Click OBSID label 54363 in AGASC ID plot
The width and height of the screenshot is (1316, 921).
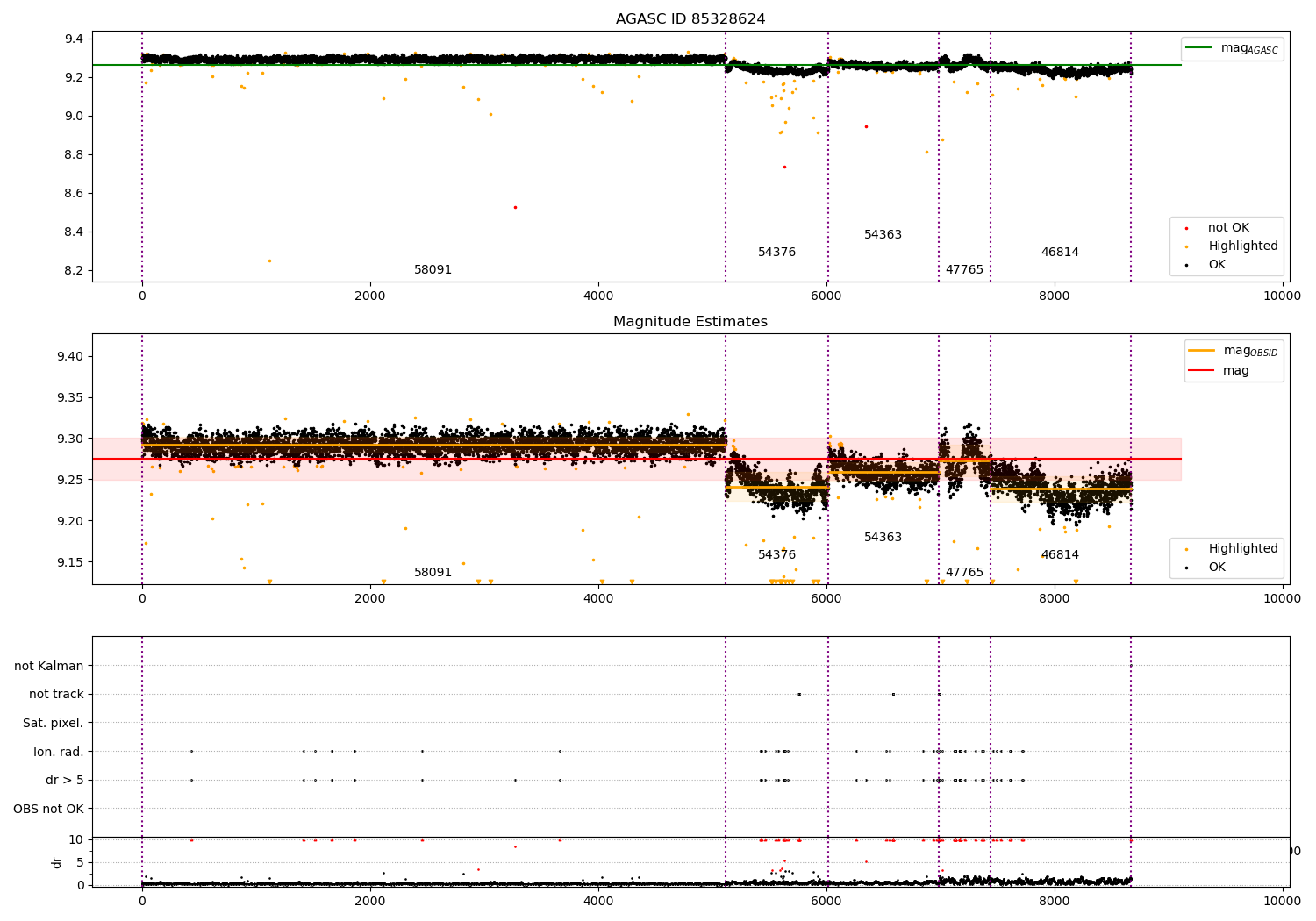pos(883,235)
